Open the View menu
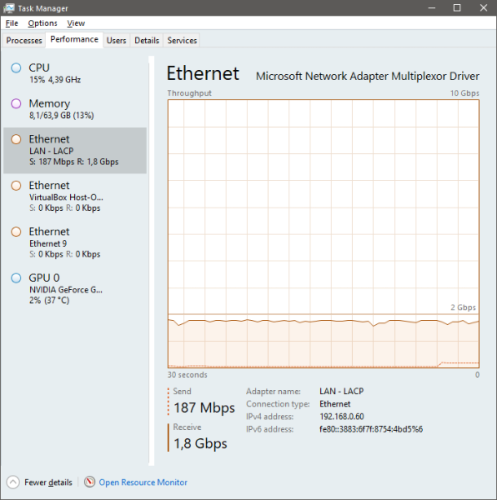Viewport: 497px width, 500px height. click(x=76, y=23)
